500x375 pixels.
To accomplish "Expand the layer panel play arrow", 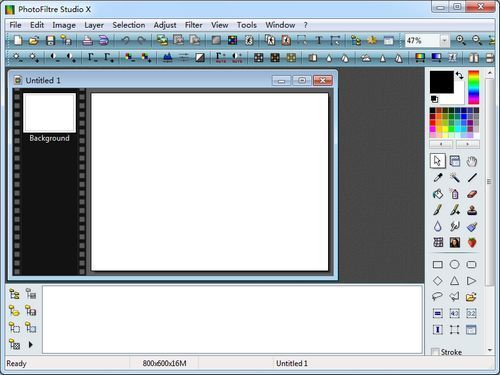I will pyautogui.click(x=31, y=344).
